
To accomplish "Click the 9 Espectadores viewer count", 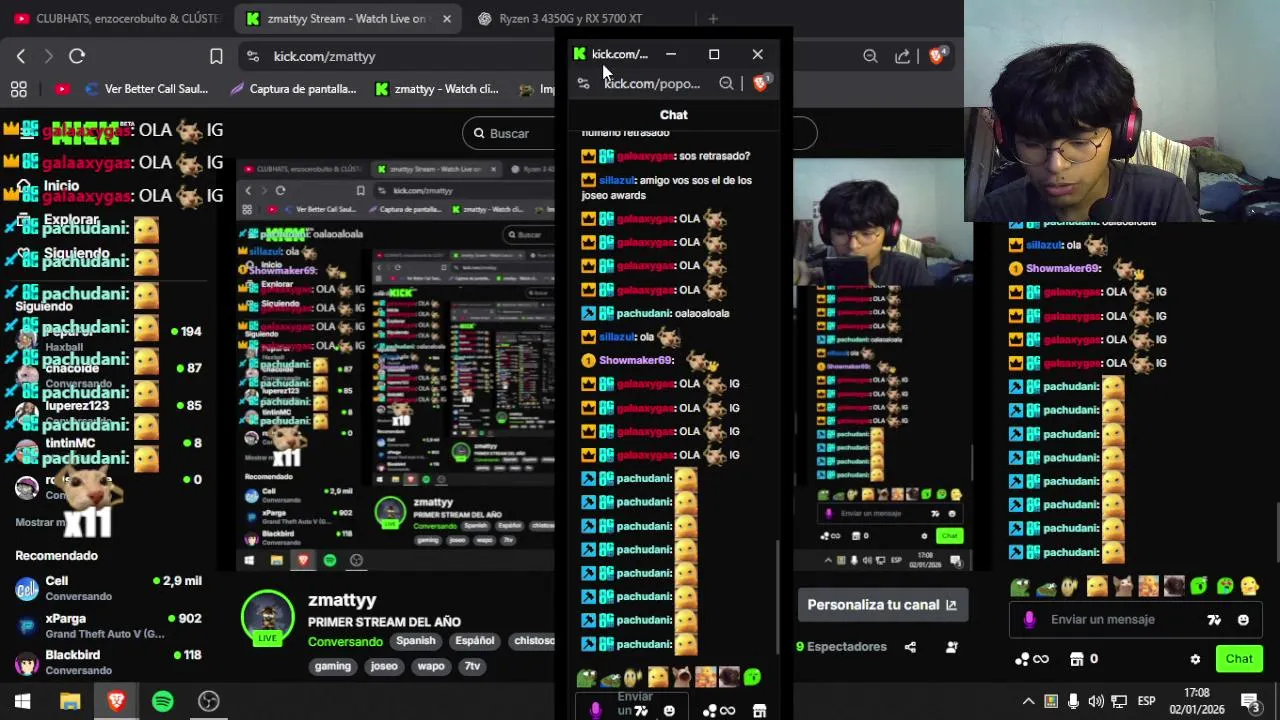I will [841, 647].
